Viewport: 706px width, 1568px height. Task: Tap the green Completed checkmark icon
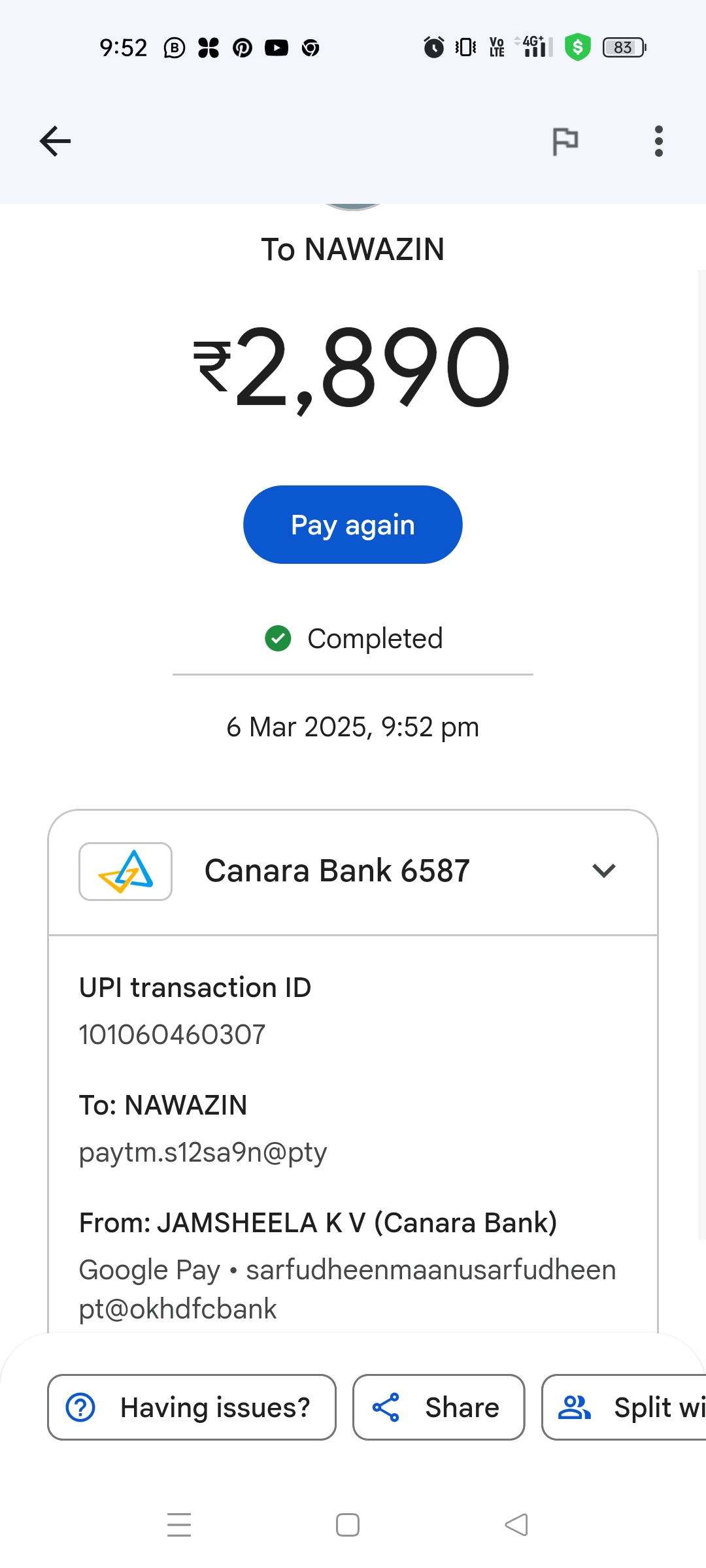click(278, 638)
